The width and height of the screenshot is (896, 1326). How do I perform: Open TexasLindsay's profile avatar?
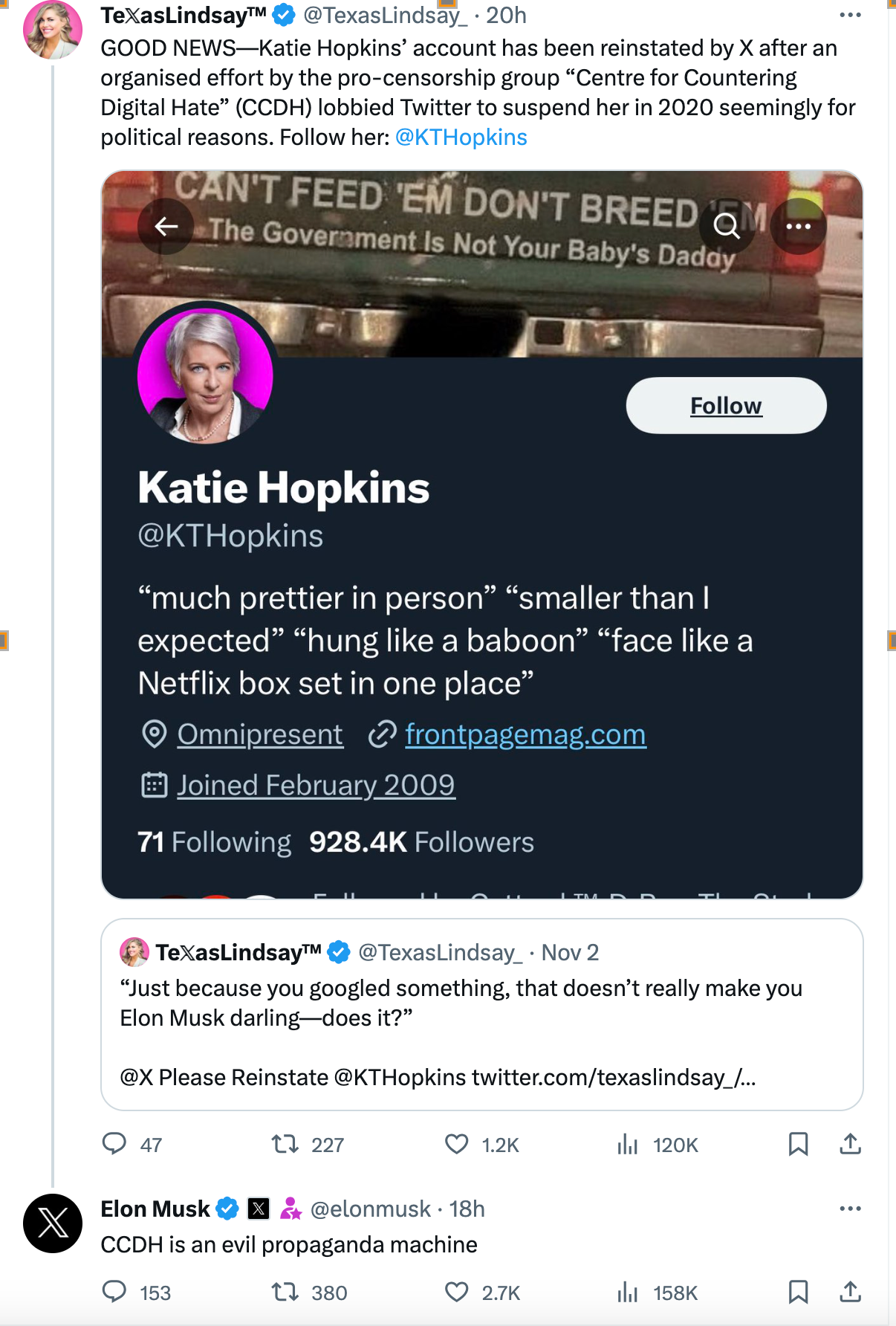tap(53, 30)
